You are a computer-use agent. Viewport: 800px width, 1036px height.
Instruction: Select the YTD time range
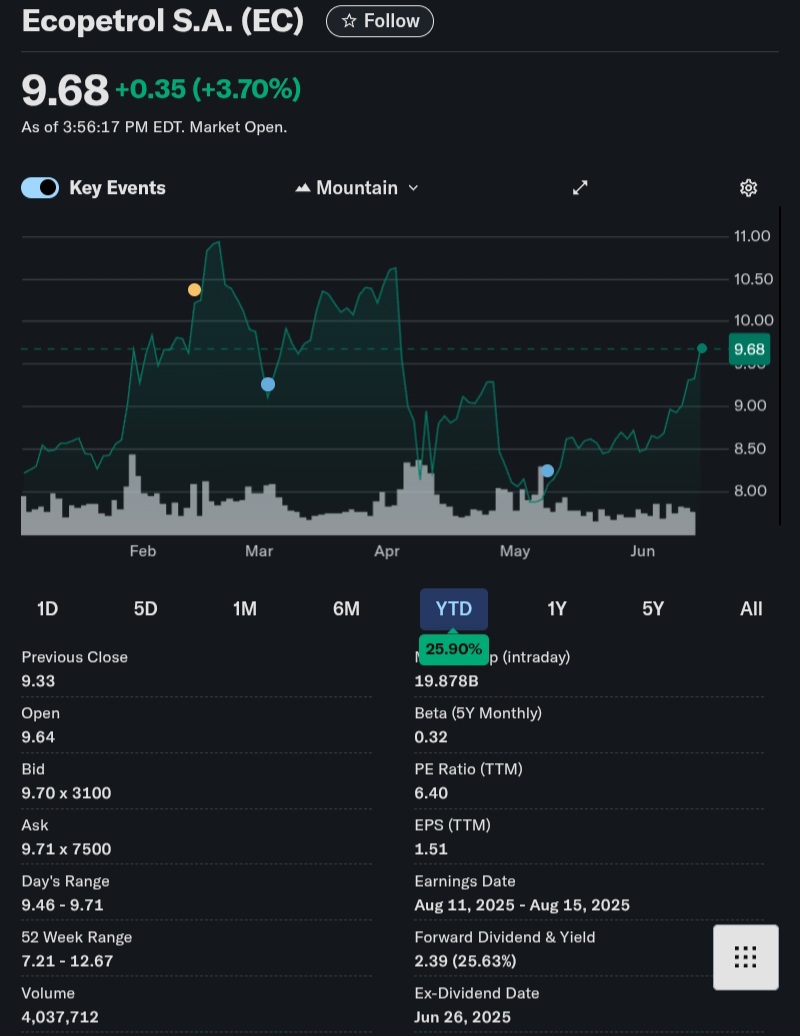454,609
